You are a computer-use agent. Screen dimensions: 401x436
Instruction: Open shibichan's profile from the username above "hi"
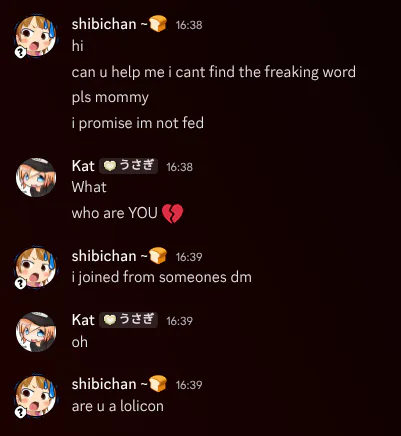[x=104, y=24]
